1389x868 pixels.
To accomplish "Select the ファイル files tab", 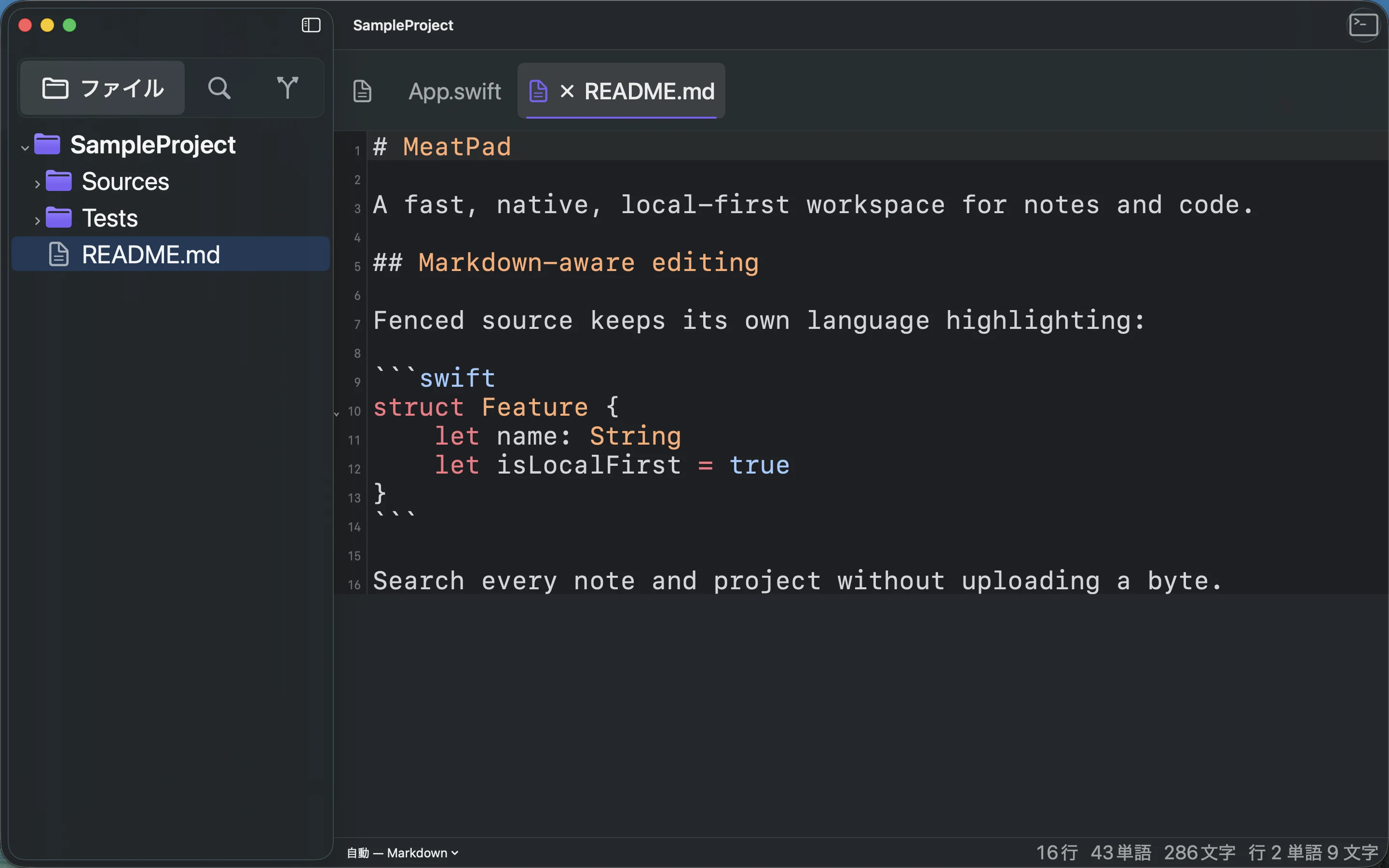I will [x=103, y=88].
